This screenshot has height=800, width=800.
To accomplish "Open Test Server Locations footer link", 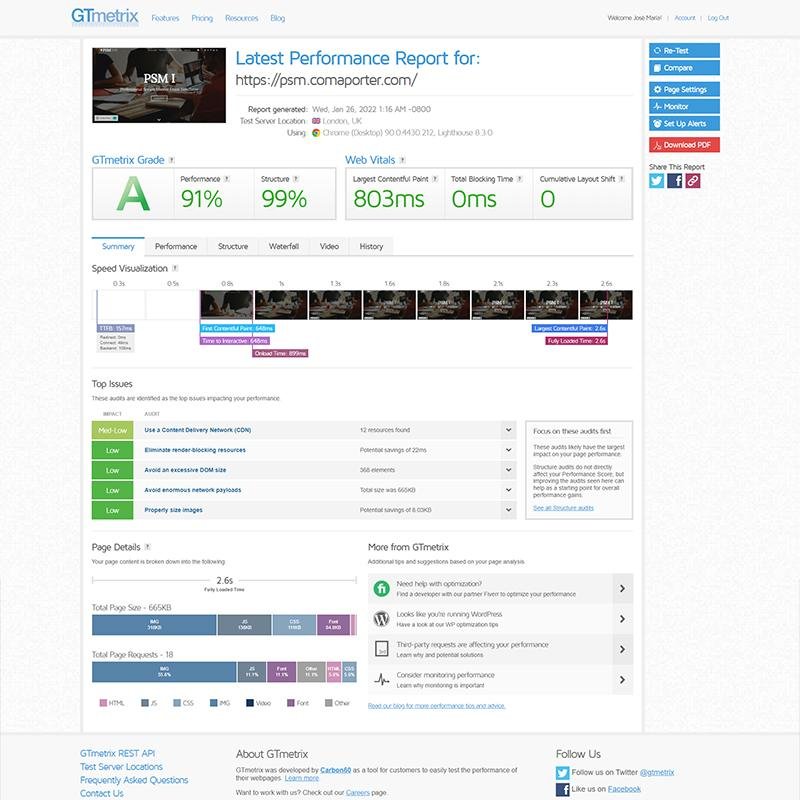I will (121, 767).
